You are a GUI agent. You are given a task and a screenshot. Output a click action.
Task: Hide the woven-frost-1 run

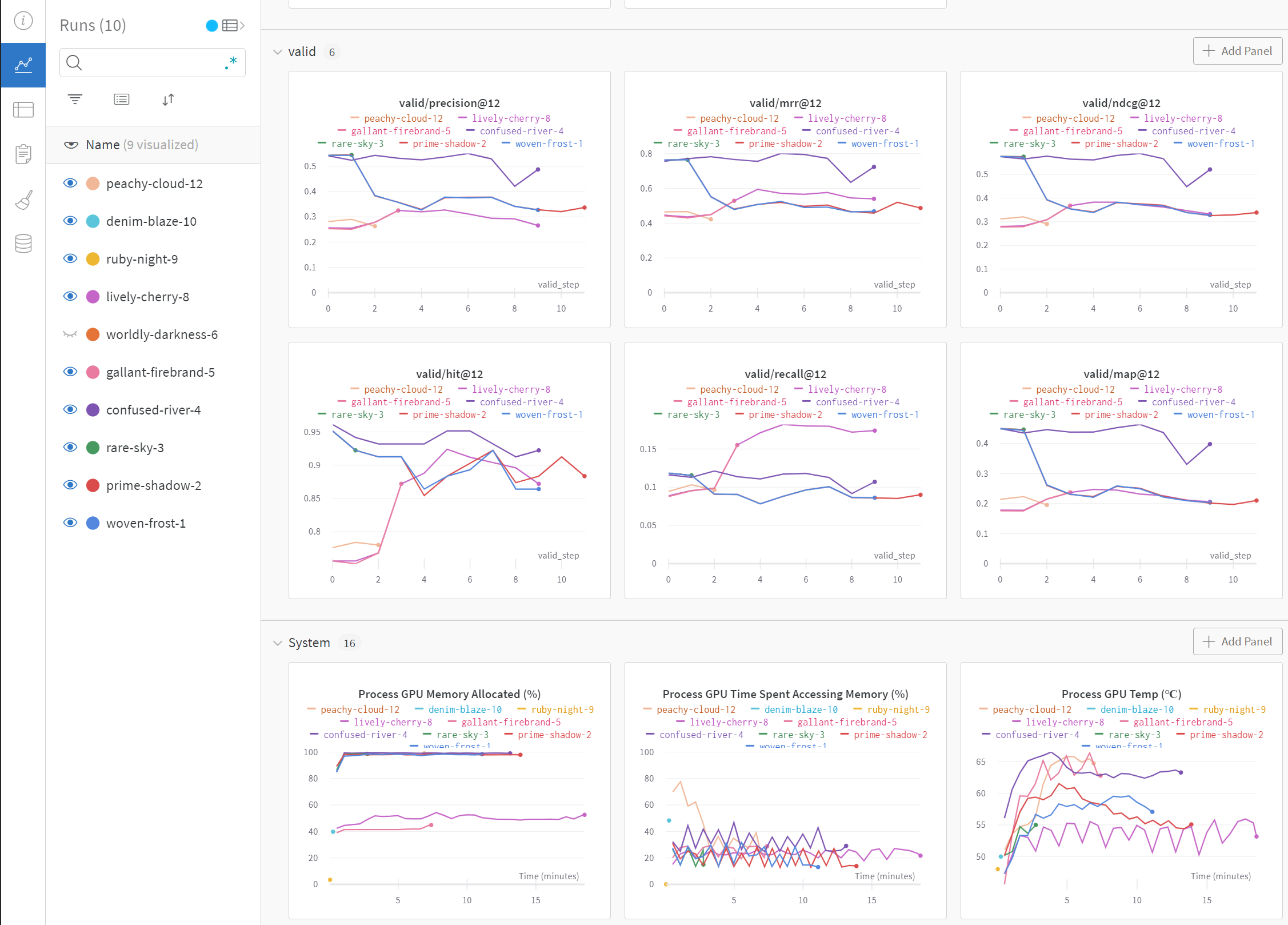point(70,523)
